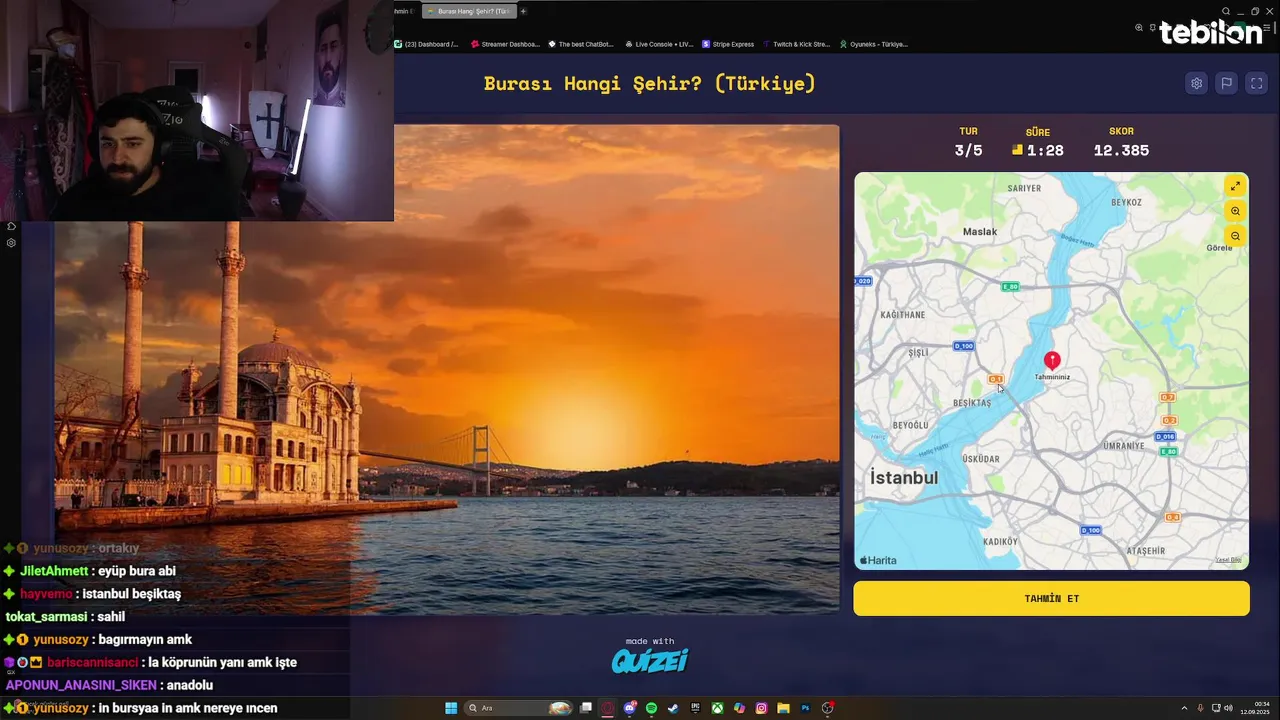The width and height of the screenshot is (1280, 720).
Task: Click chat message by tokat_sarmasi
Action: click(65, 617)
